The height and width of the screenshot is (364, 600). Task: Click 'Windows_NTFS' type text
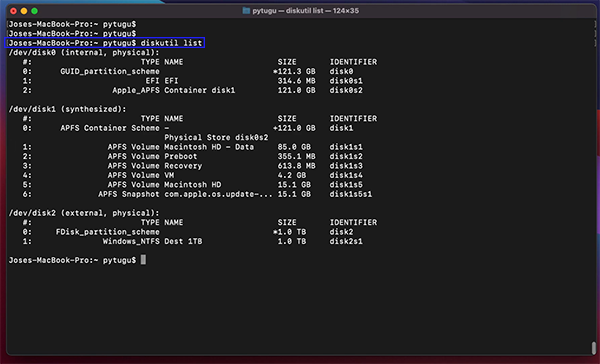pos(131,241)
